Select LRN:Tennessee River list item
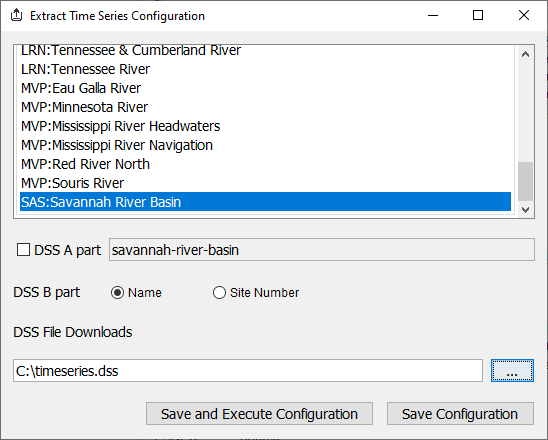Viewport: 548px width, 440px height. click(x=266, y=69)
